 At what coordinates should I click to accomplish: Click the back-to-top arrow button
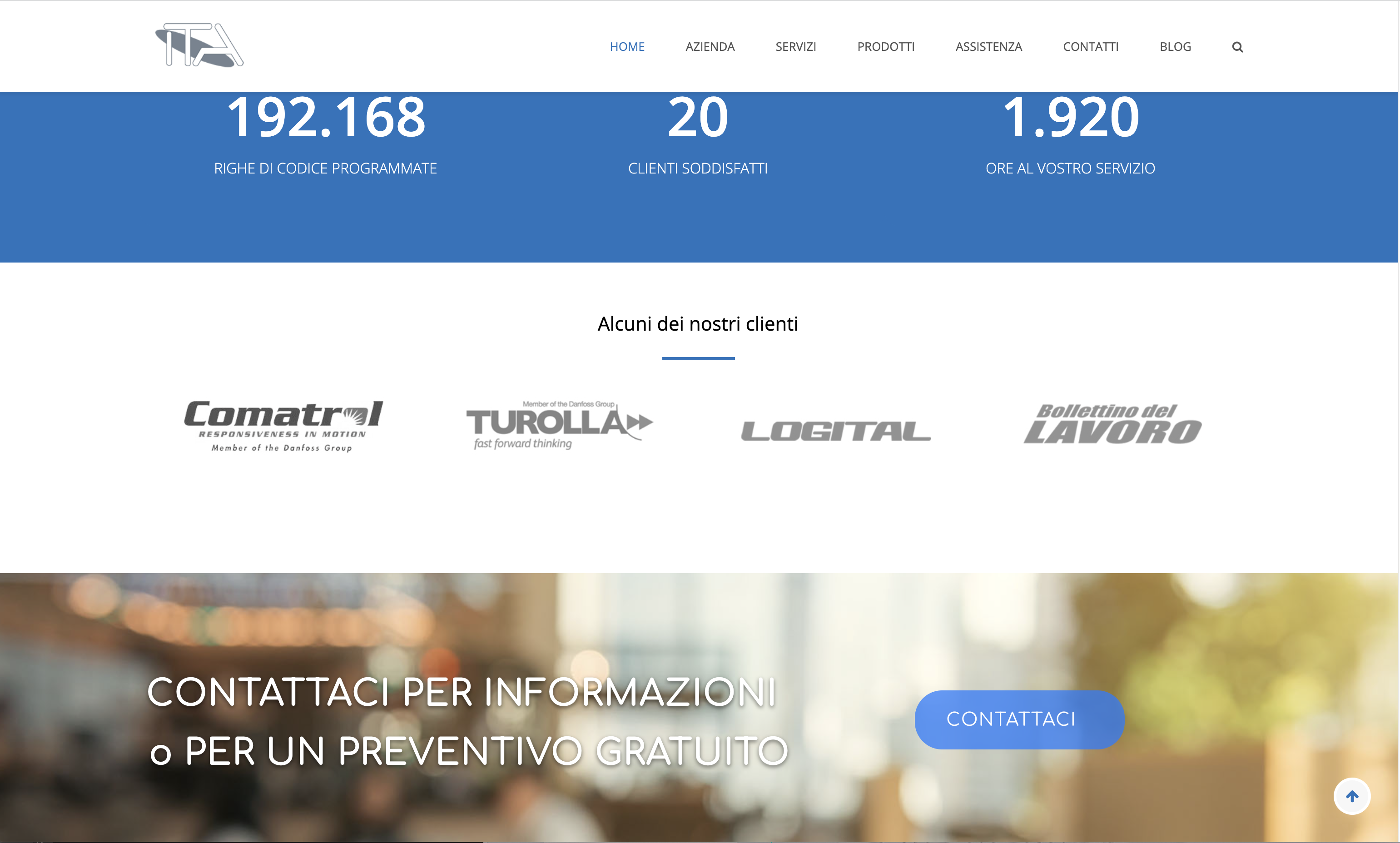(1352, 796)
